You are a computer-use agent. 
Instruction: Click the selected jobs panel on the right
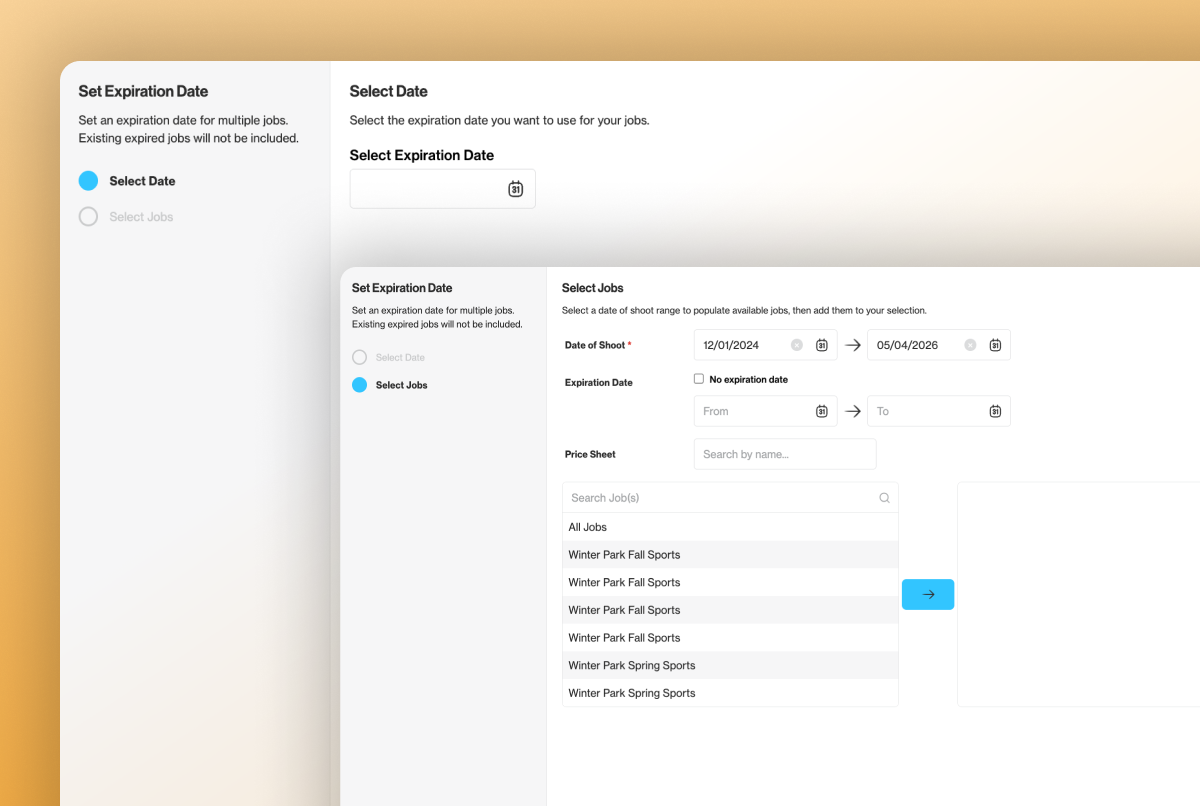[1078, 594]
